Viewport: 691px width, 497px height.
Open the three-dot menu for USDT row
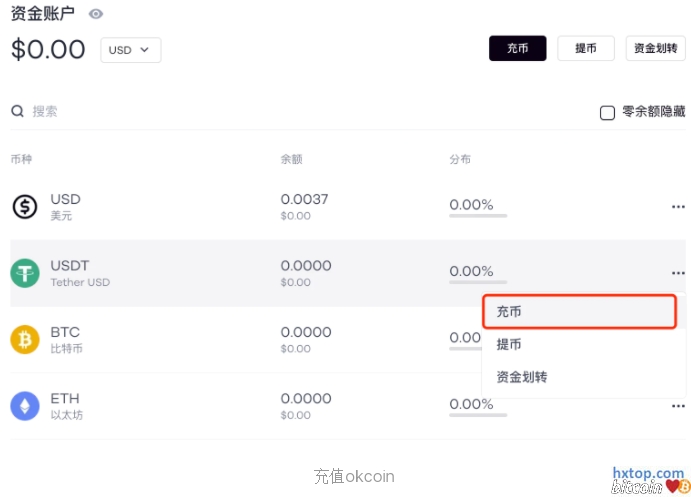coord(678,273)
